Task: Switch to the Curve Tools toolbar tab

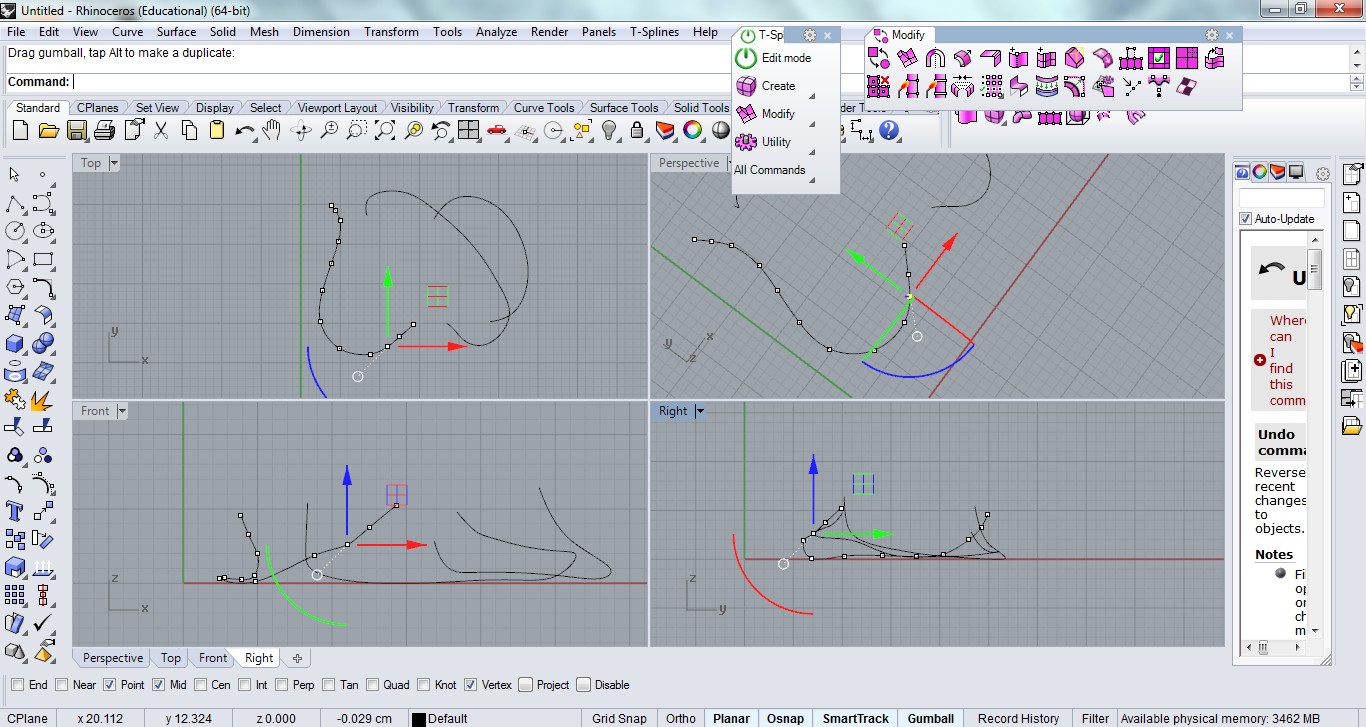Action: coord(544,108)
